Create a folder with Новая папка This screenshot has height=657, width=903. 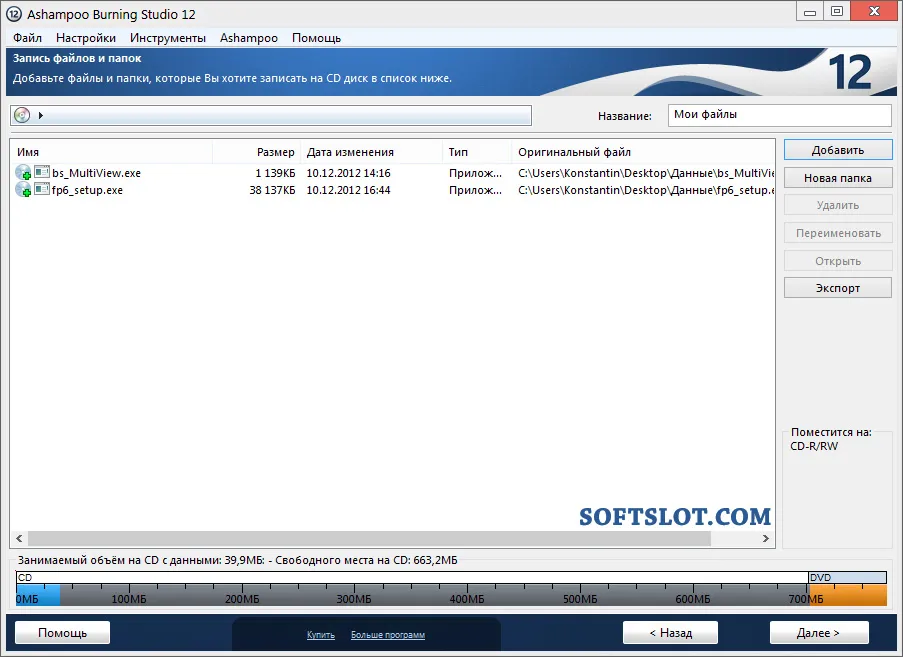coord(838,178)
